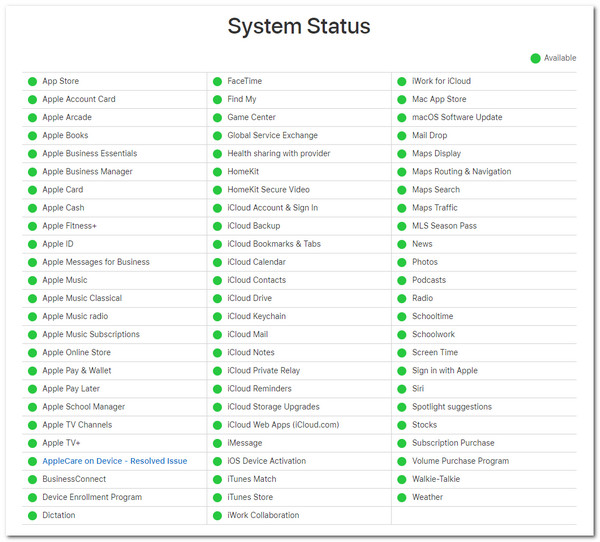Click the System Status heading

[299, 26]
